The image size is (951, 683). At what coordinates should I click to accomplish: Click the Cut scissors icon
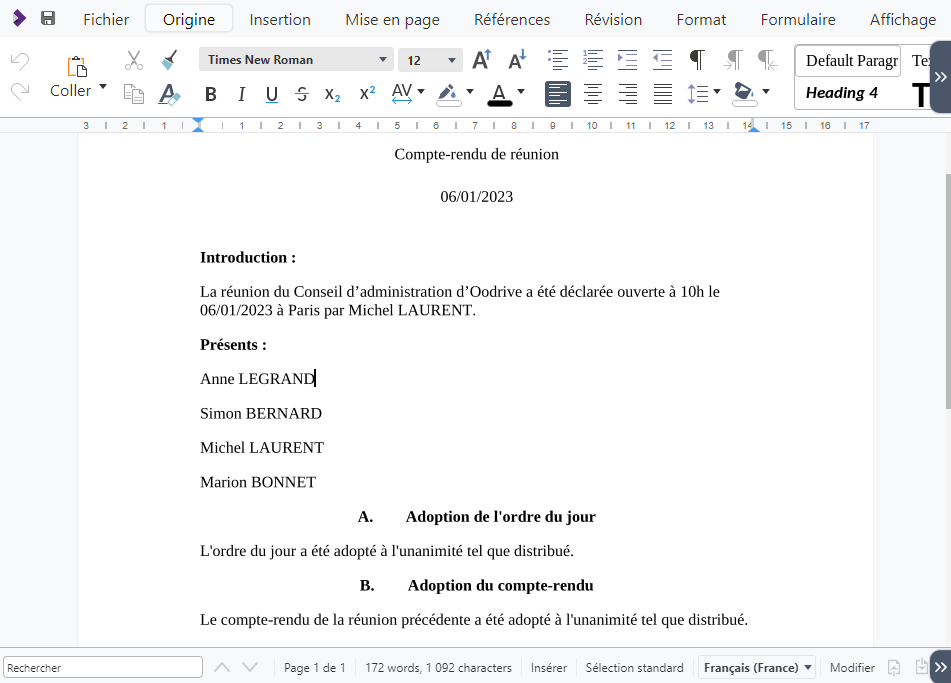pyautogui.click(x=134, y=60)
